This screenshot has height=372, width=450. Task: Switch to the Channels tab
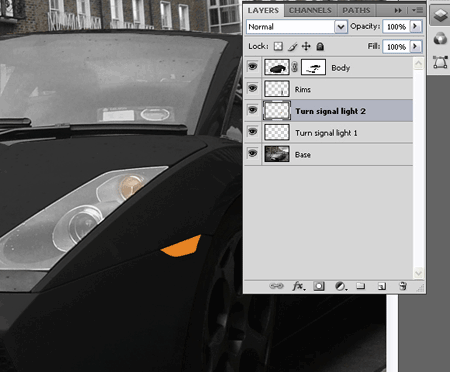click(x=310, y=11)
